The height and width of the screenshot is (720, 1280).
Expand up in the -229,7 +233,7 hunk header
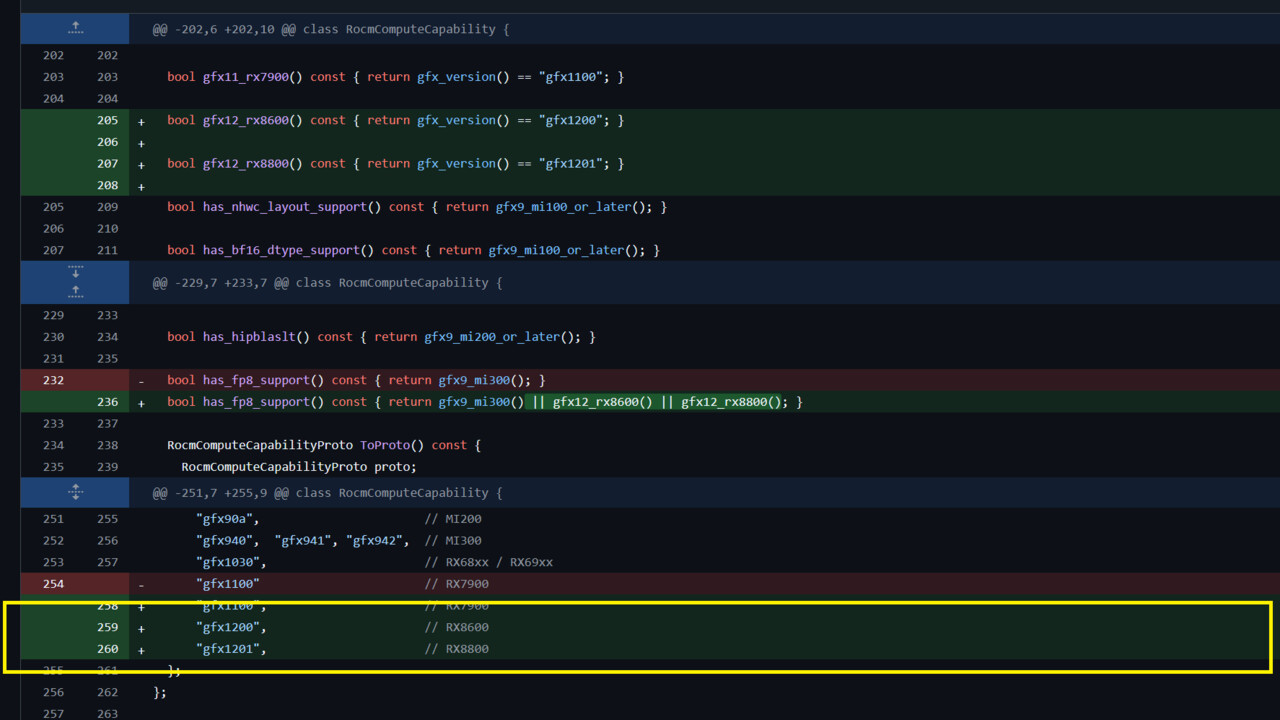click(75, 293)
